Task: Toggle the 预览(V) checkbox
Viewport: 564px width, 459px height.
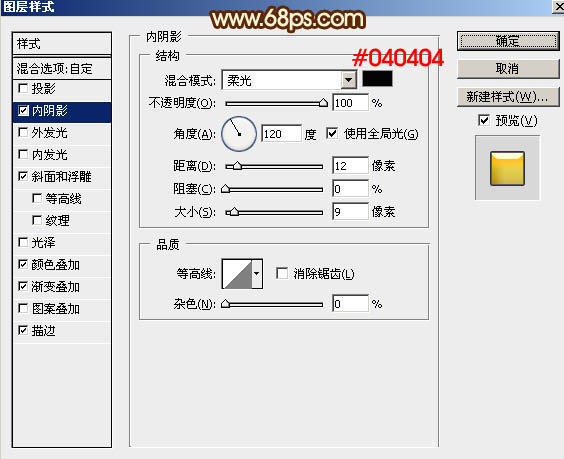Action: click(484, 120)
